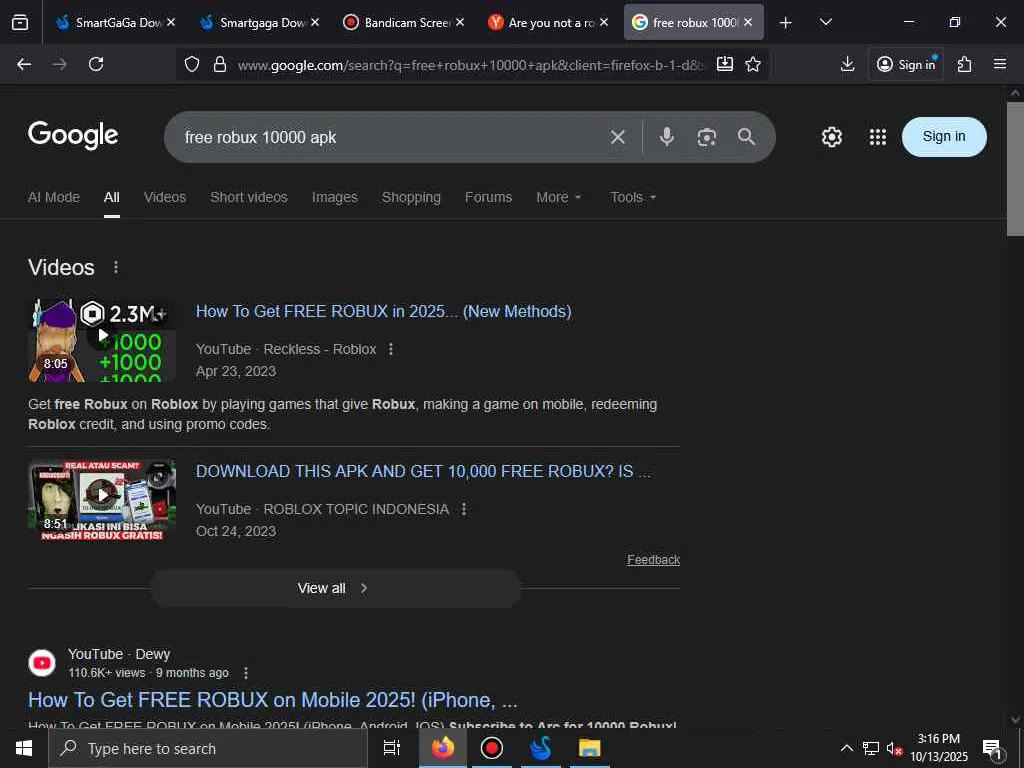Start voice search with microphone
The width and height of the screenshot is (1024, 768).
pyautogui.click(x=667, y=136)
